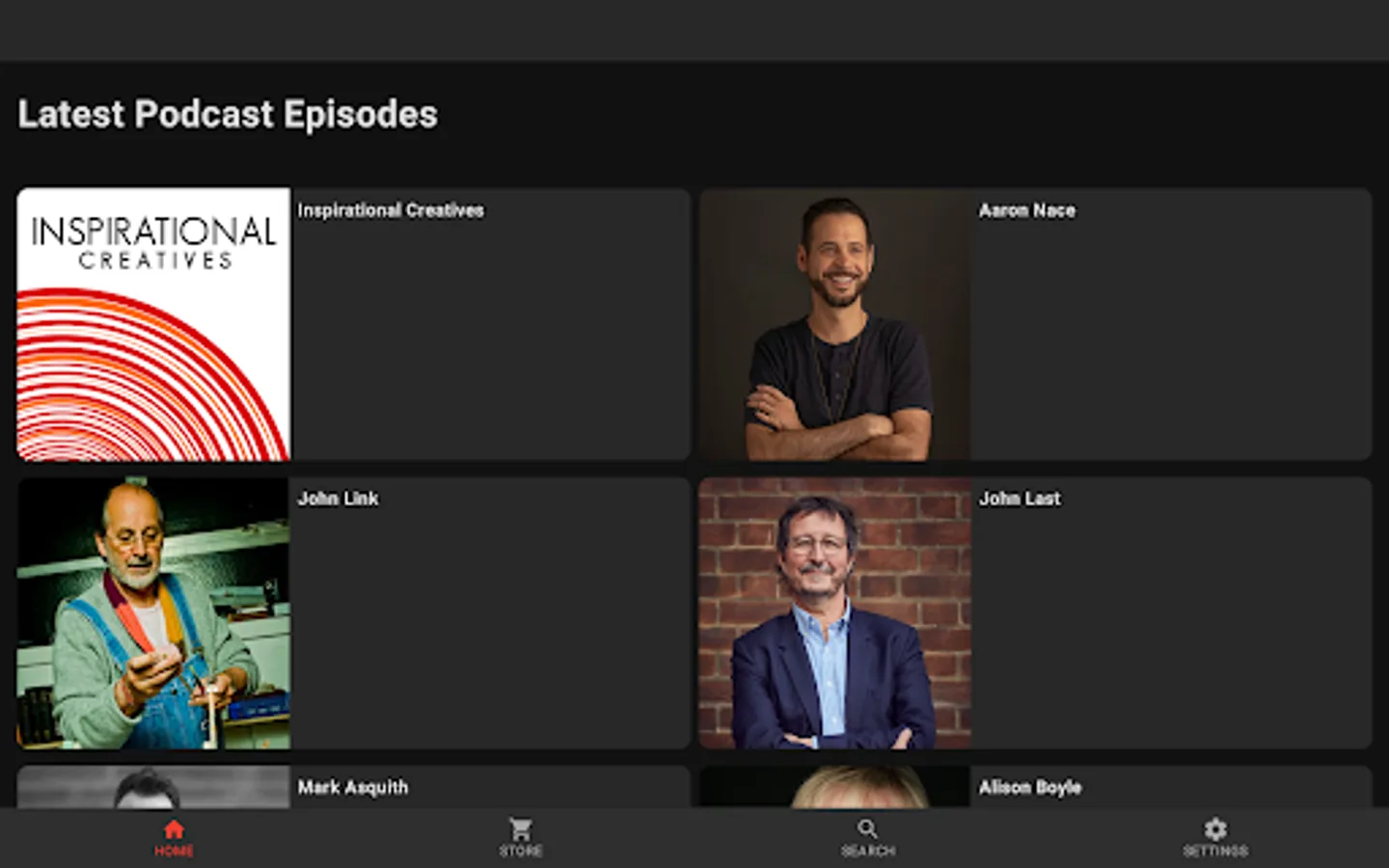Choose the 'John Link' episode title
This screenshot has height=868, width=1389.
pyautogui.click(x=338, y=499)
